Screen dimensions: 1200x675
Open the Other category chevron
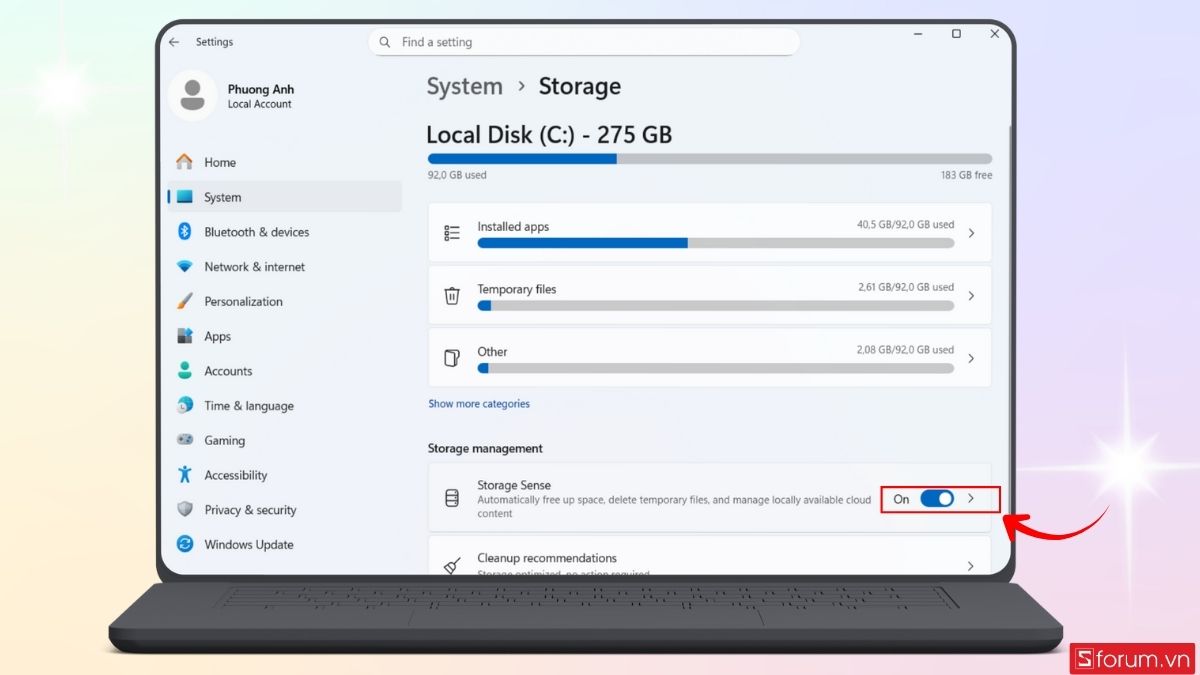[x=971, y=358]
